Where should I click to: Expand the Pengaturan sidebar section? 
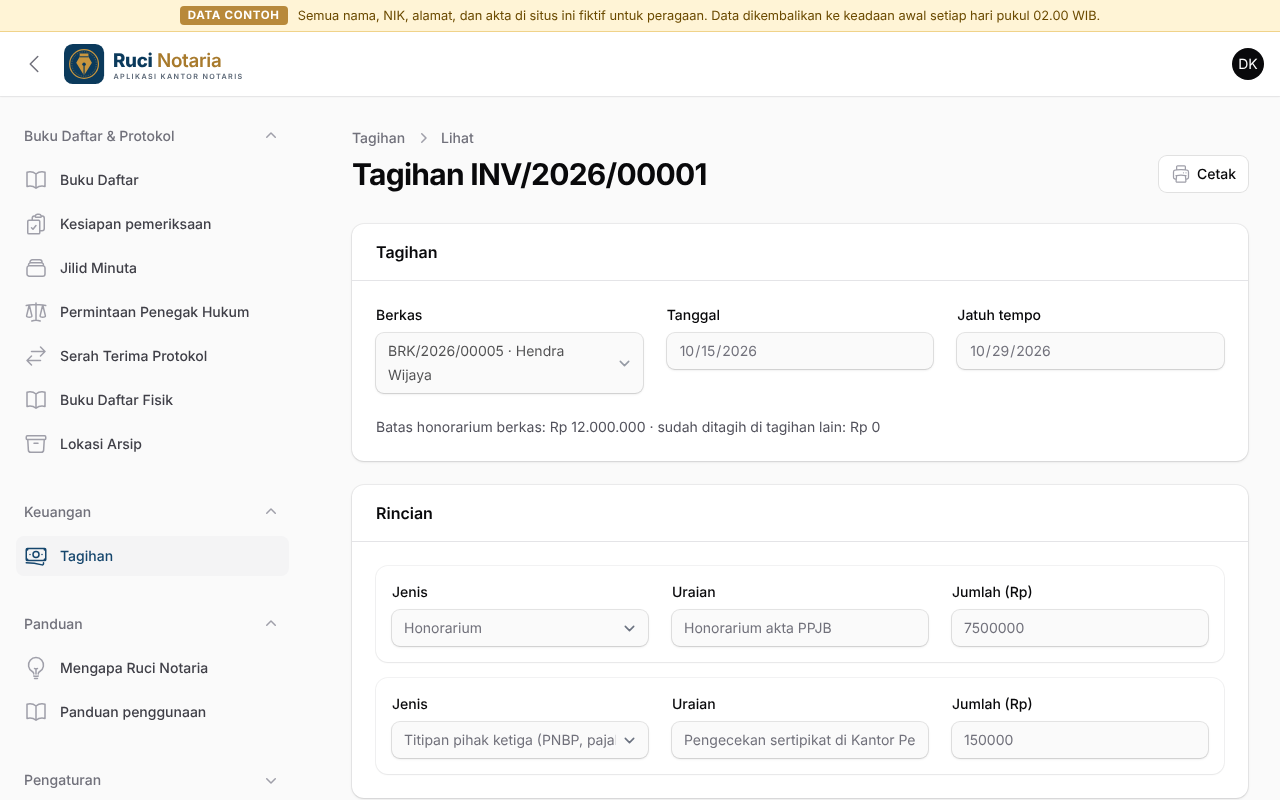[x=271, y=780]
